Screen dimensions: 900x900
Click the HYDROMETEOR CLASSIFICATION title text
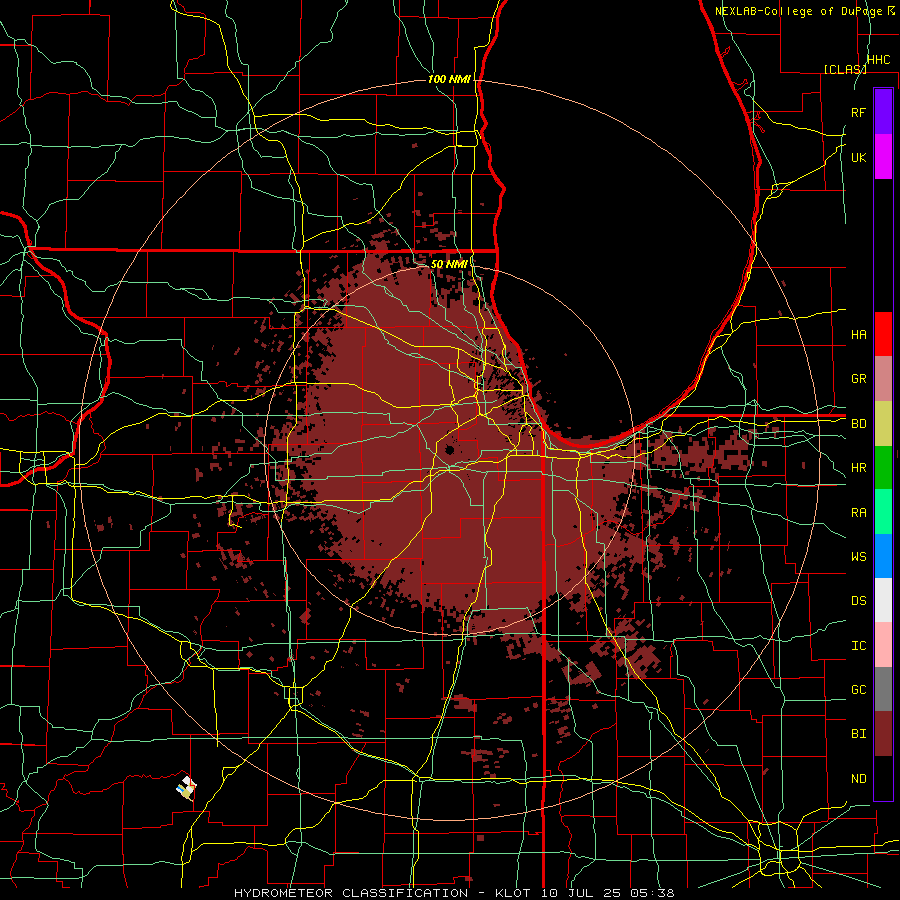(x=351, y=893)
